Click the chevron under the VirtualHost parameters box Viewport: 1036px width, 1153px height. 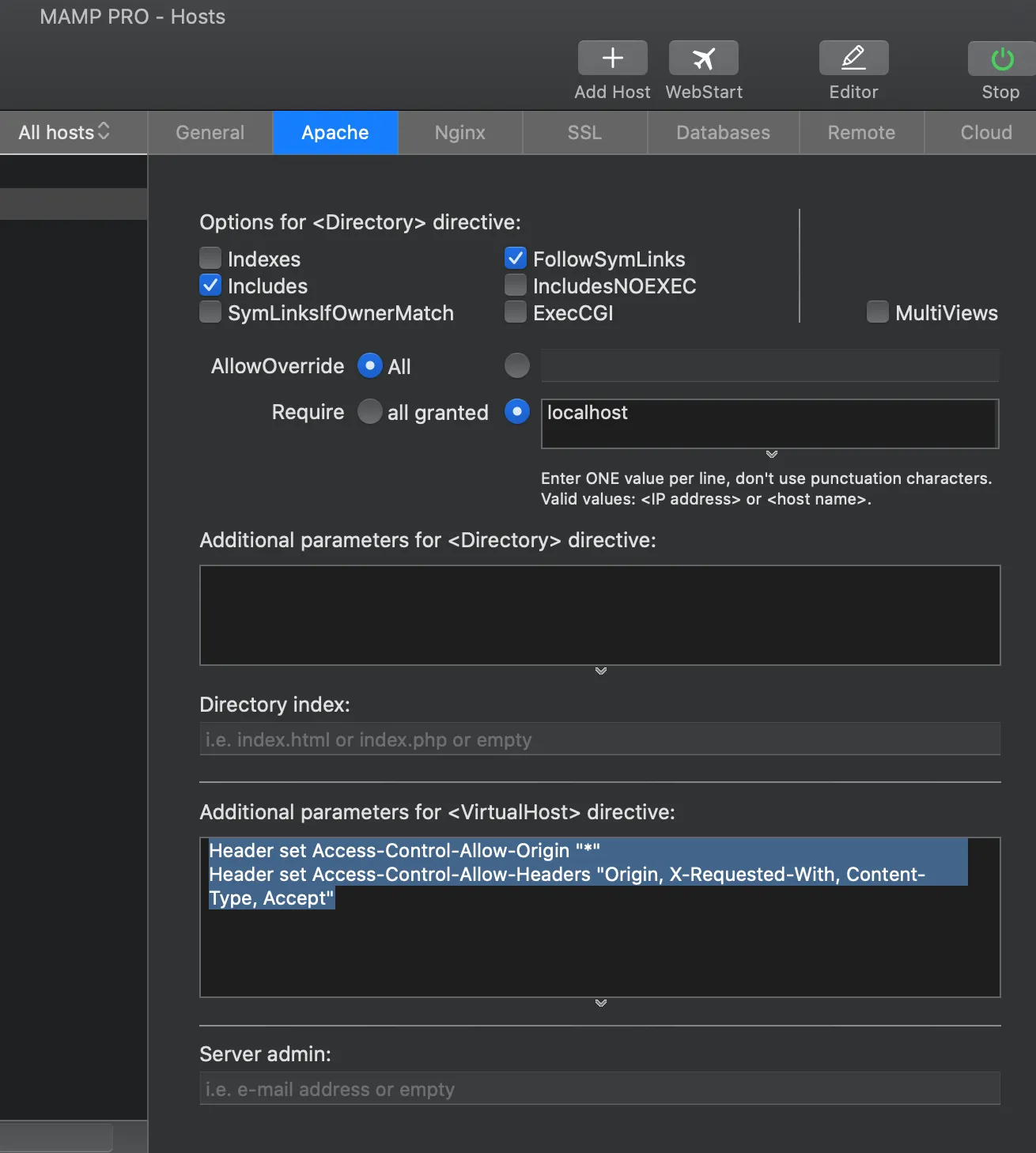pos(600,1004)
